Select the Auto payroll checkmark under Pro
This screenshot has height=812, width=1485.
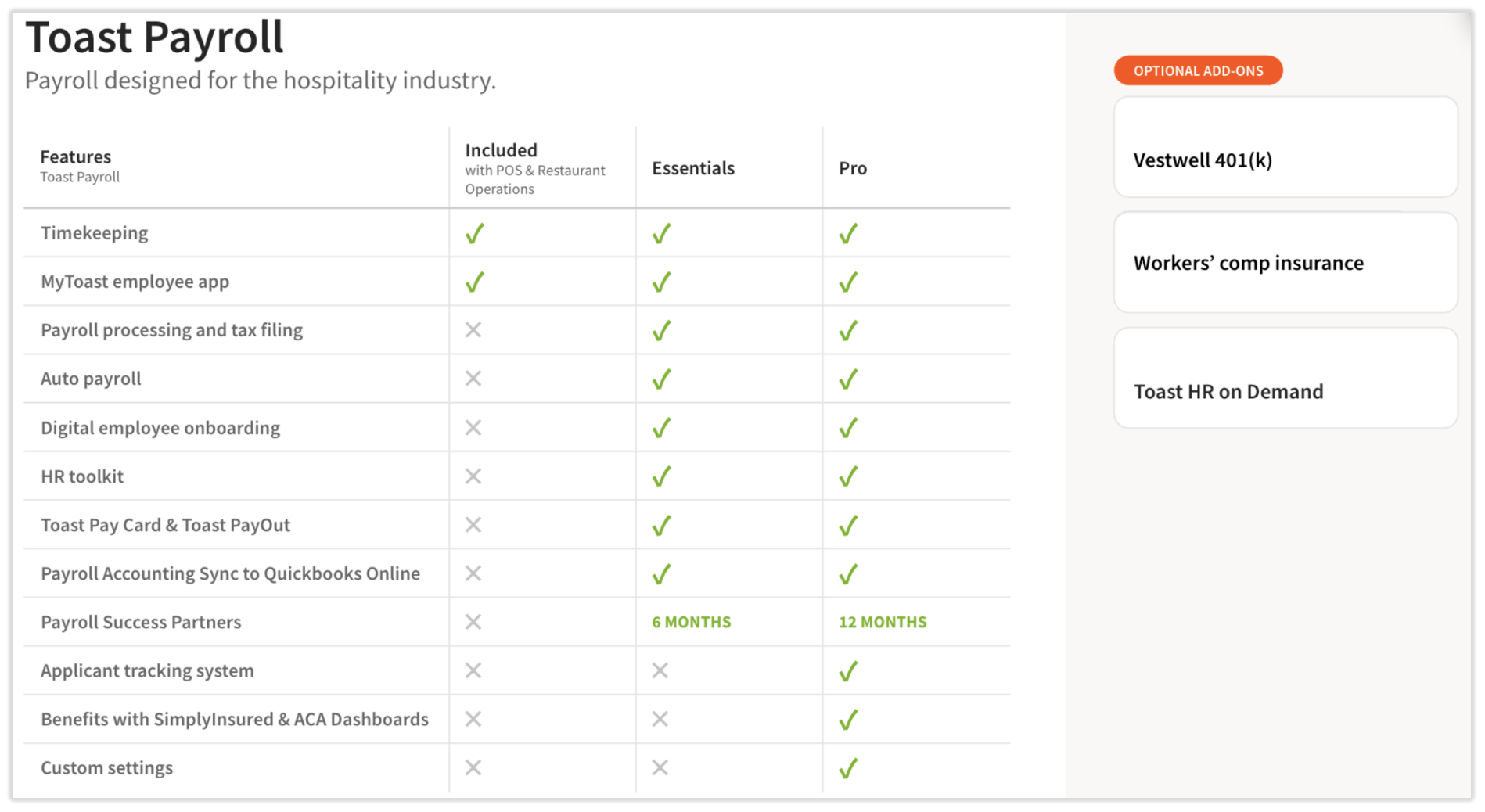(x=849, y=379)
